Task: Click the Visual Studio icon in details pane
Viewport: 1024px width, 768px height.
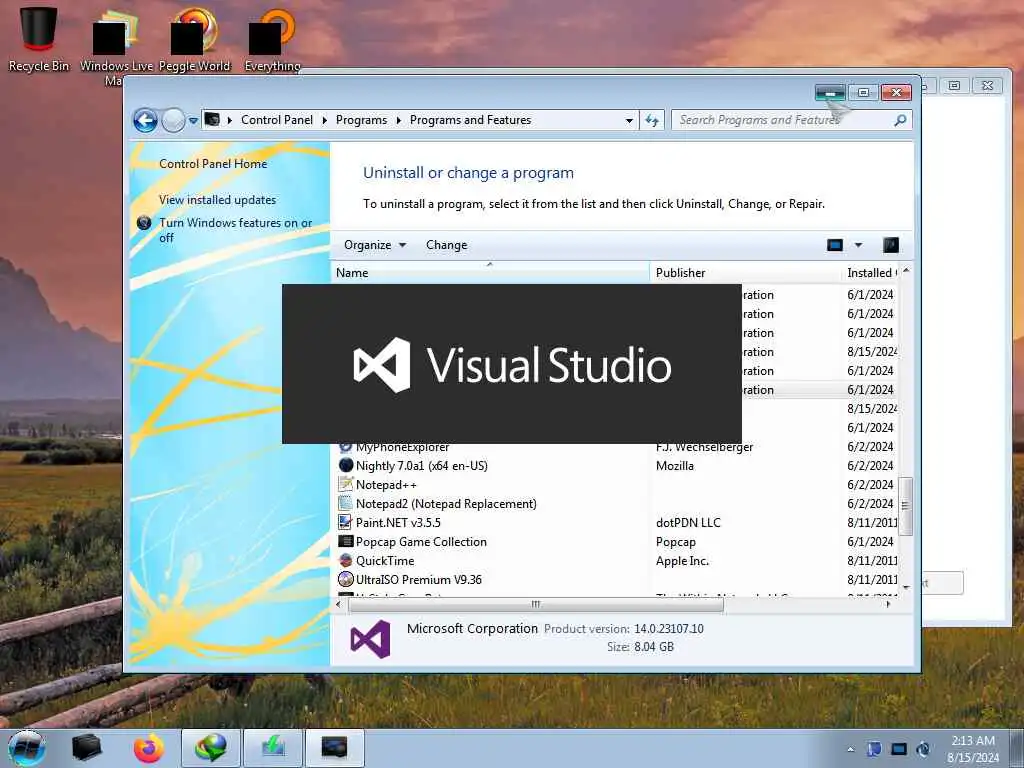Action: [x=370, y=639]
